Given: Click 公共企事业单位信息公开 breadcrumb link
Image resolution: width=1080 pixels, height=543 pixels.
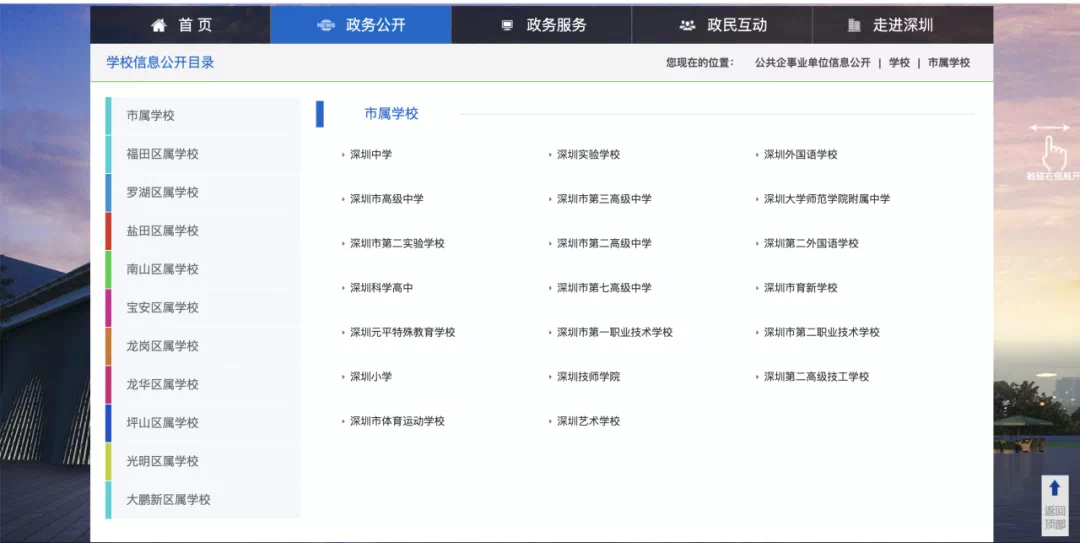Looking at the screenshot, I should [812, 63].
